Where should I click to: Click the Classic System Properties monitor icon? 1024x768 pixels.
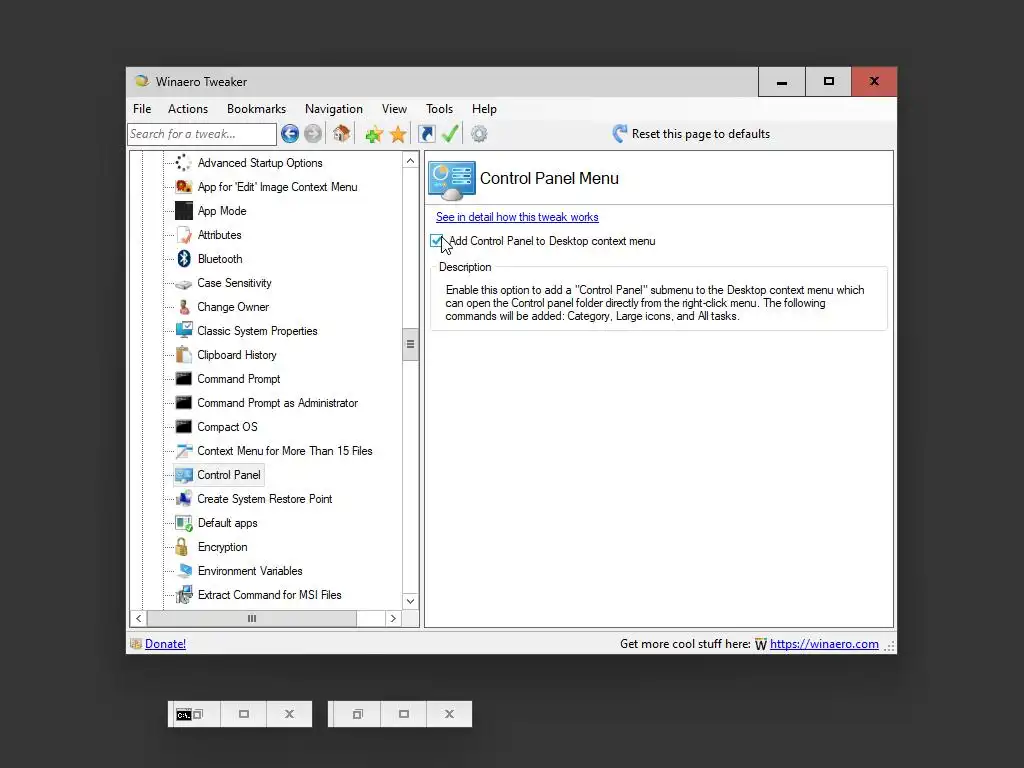184,330
